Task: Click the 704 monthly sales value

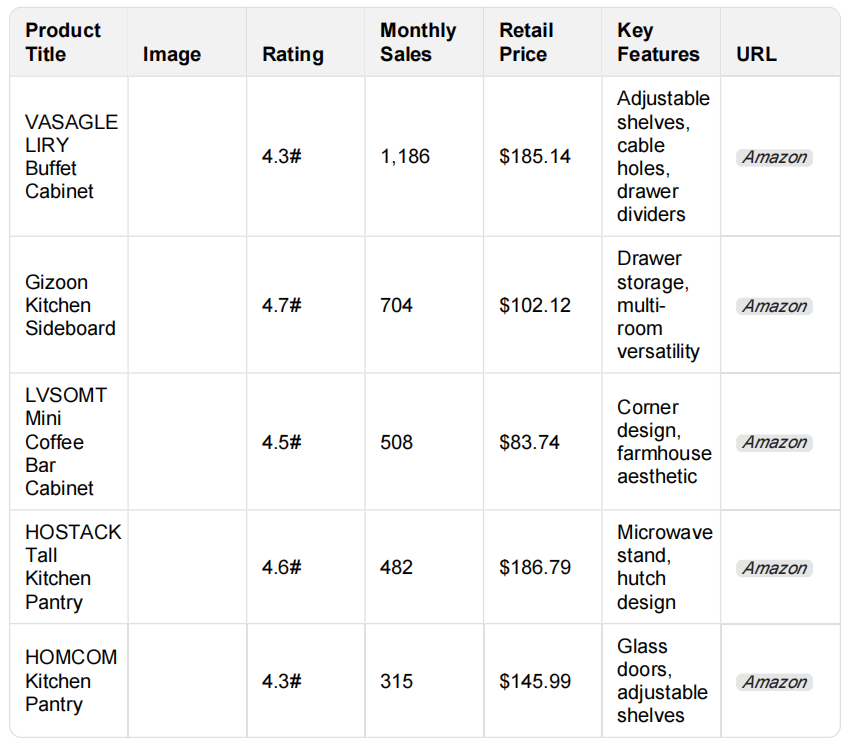Action: pyautogui.click(x=396, y=305)
